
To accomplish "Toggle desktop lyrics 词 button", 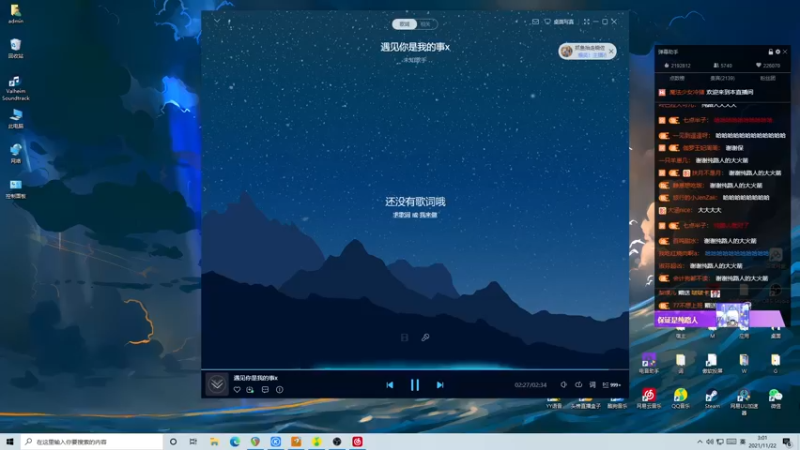I will click(x=592, y=385).
